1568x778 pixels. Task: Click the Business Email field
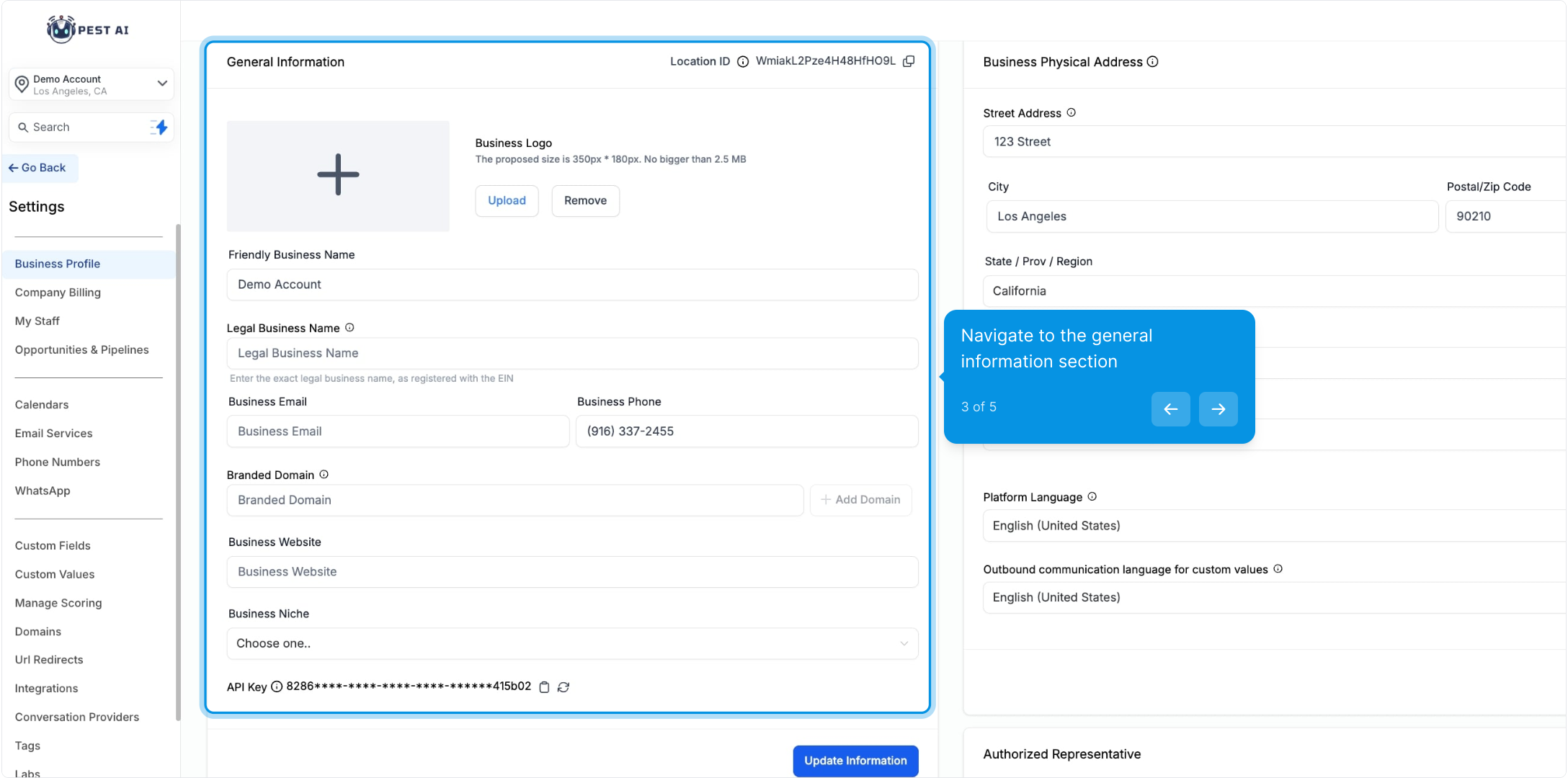(398, 432)
